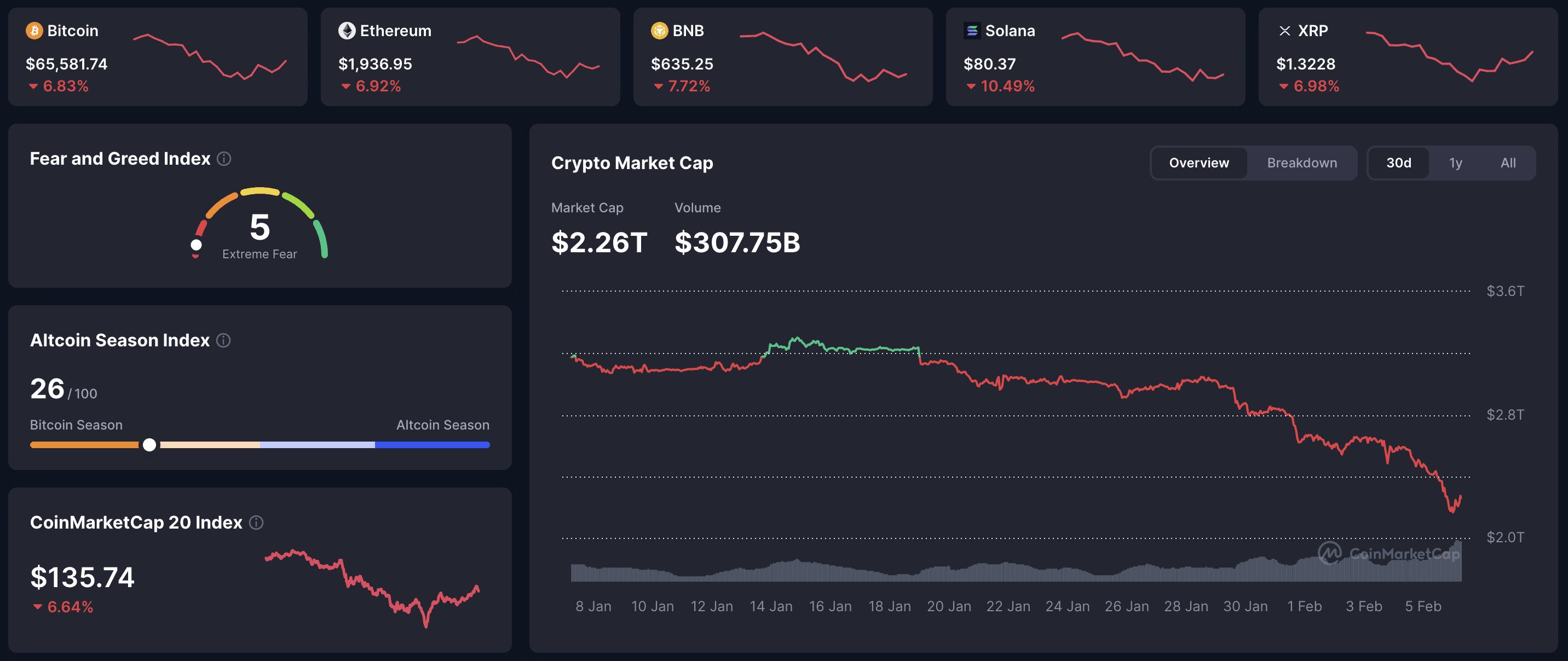Select the Overview view

pos(1198,163)
